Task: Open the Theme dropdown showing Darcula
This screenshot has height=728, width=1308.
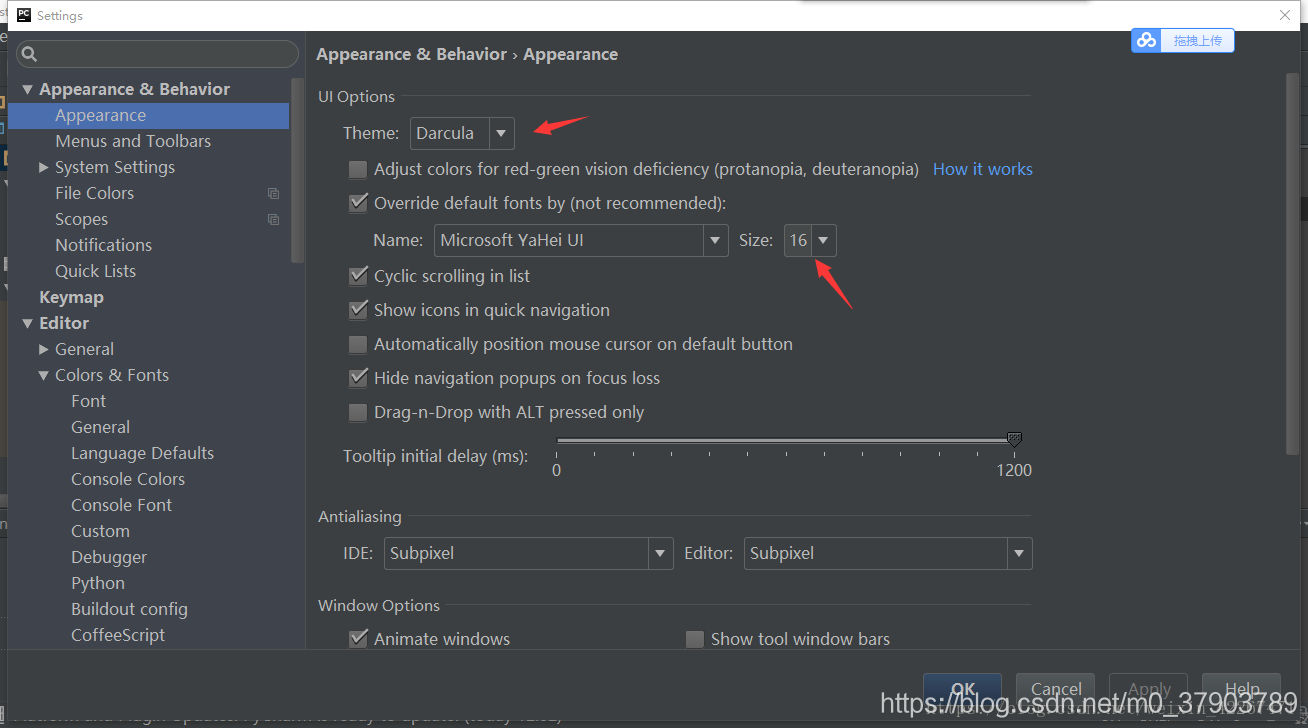Action: (462, 133)
